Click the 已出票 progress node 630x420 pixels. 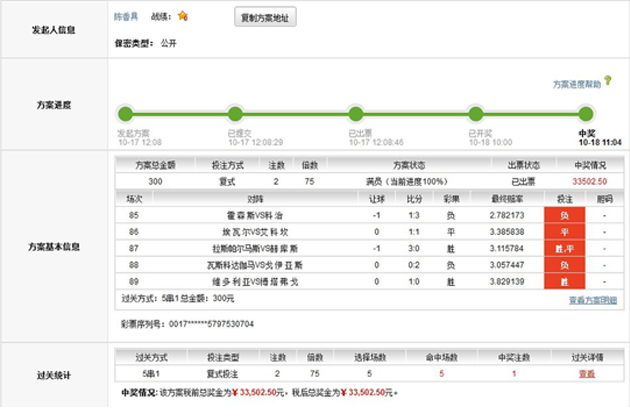pos(355,113)
